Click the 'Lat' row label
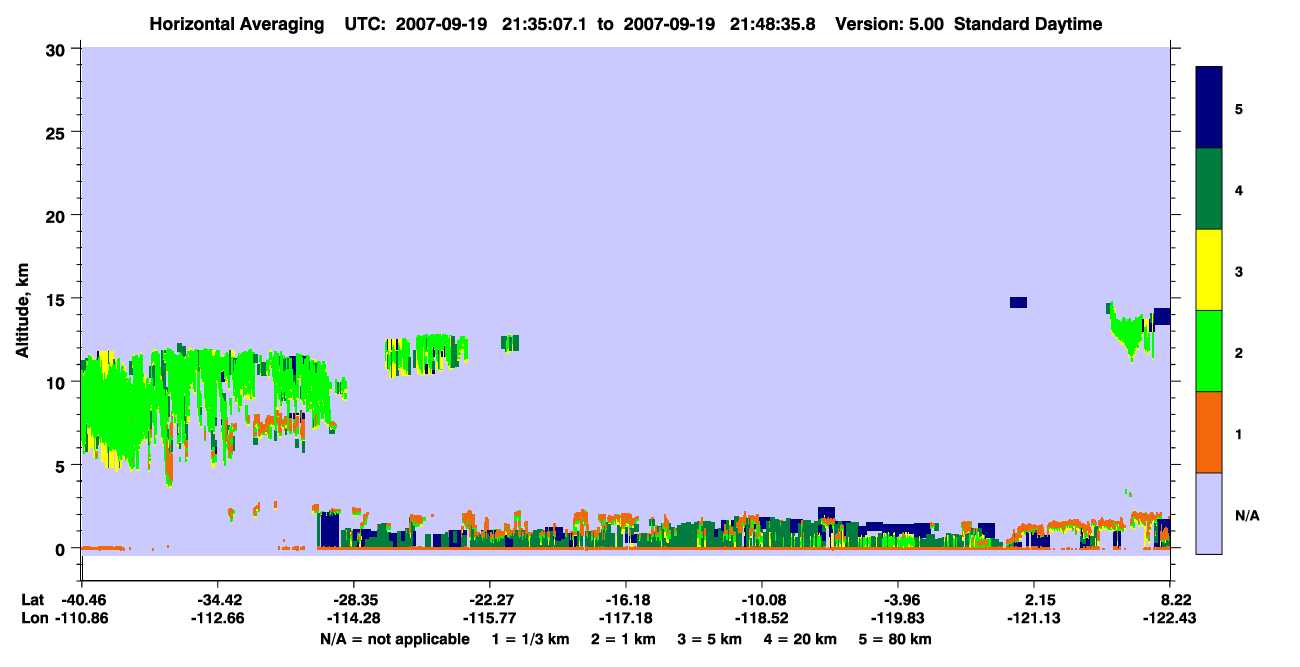Viewport: 1300px width, 667px height. point(33,600)
